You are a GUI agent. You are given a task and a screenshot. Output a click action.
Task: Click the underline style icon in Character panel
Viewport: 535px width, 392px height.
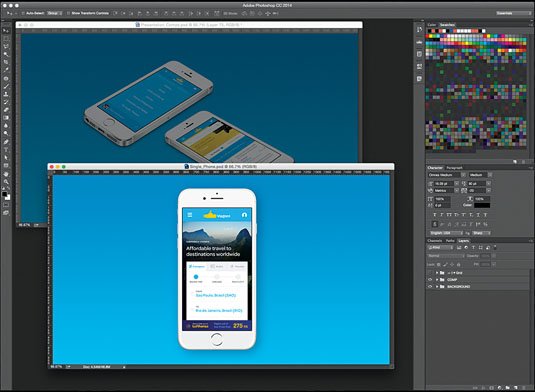pos(478,215)
